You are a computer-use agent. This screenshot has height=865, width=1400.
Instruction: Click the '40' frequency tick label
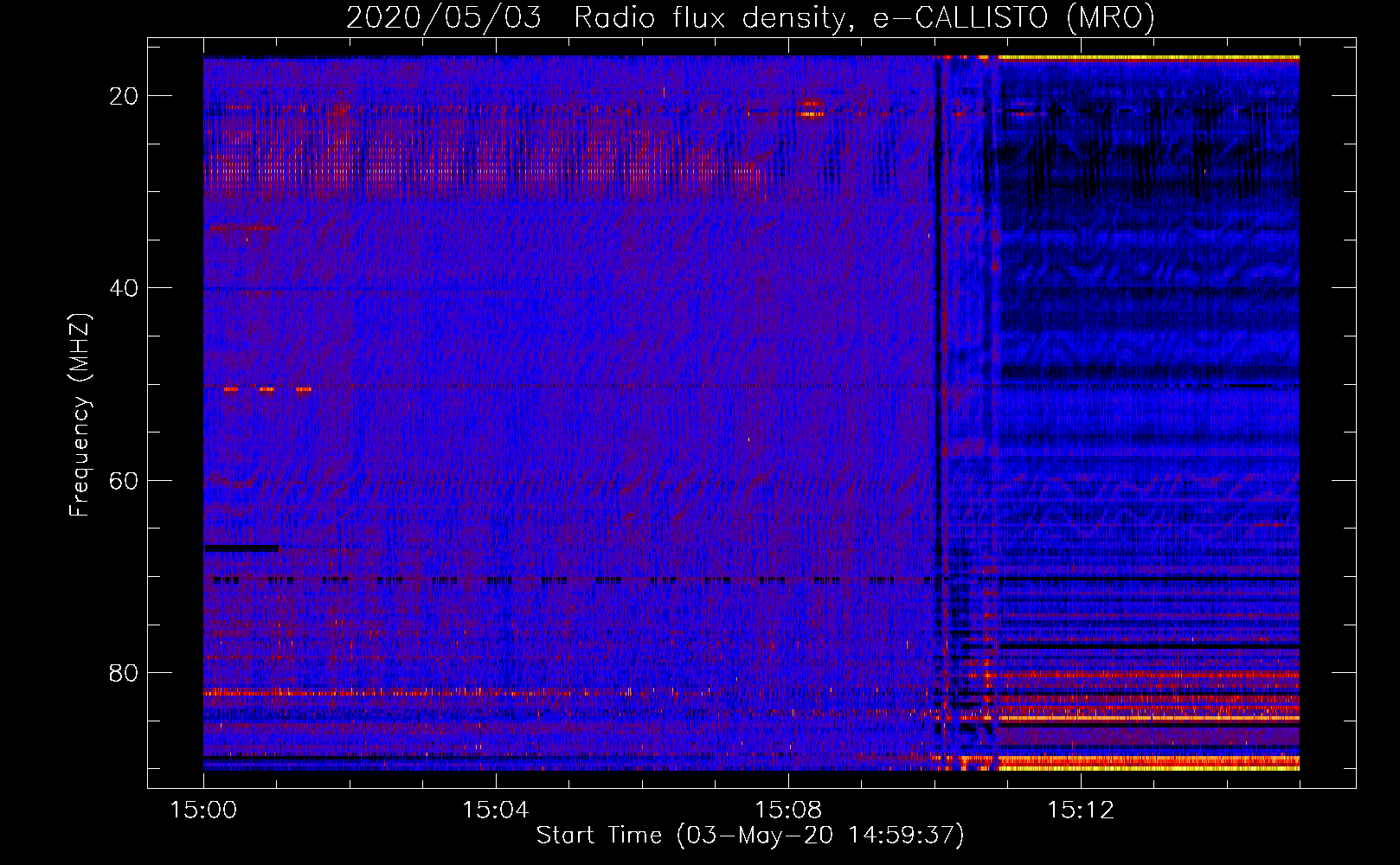(x=124, y=288)
